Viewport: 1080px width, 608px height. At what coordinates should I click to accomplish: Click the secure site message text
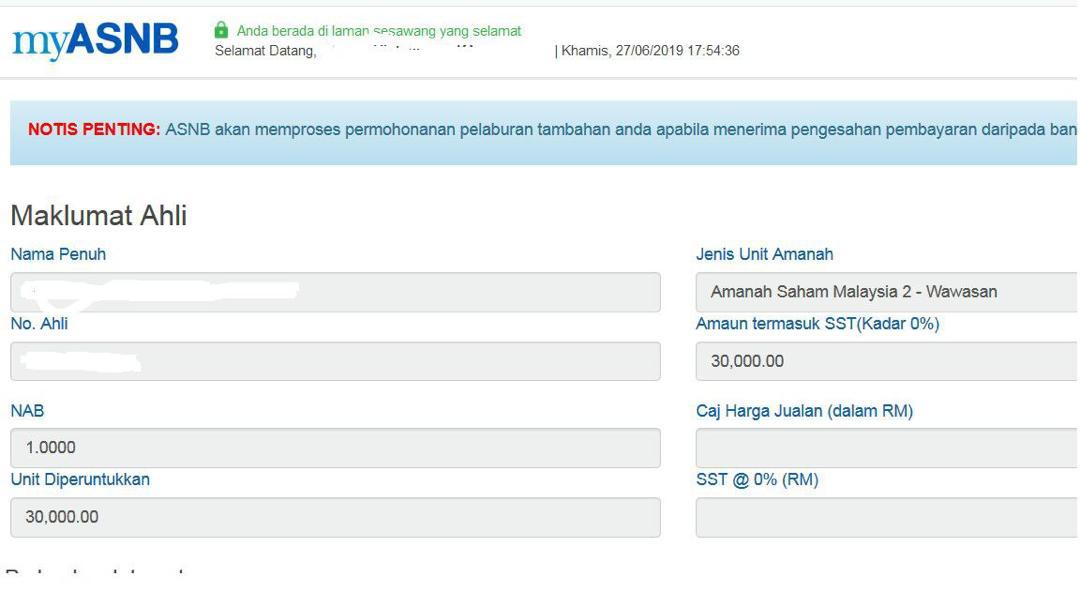coord(379,31)
